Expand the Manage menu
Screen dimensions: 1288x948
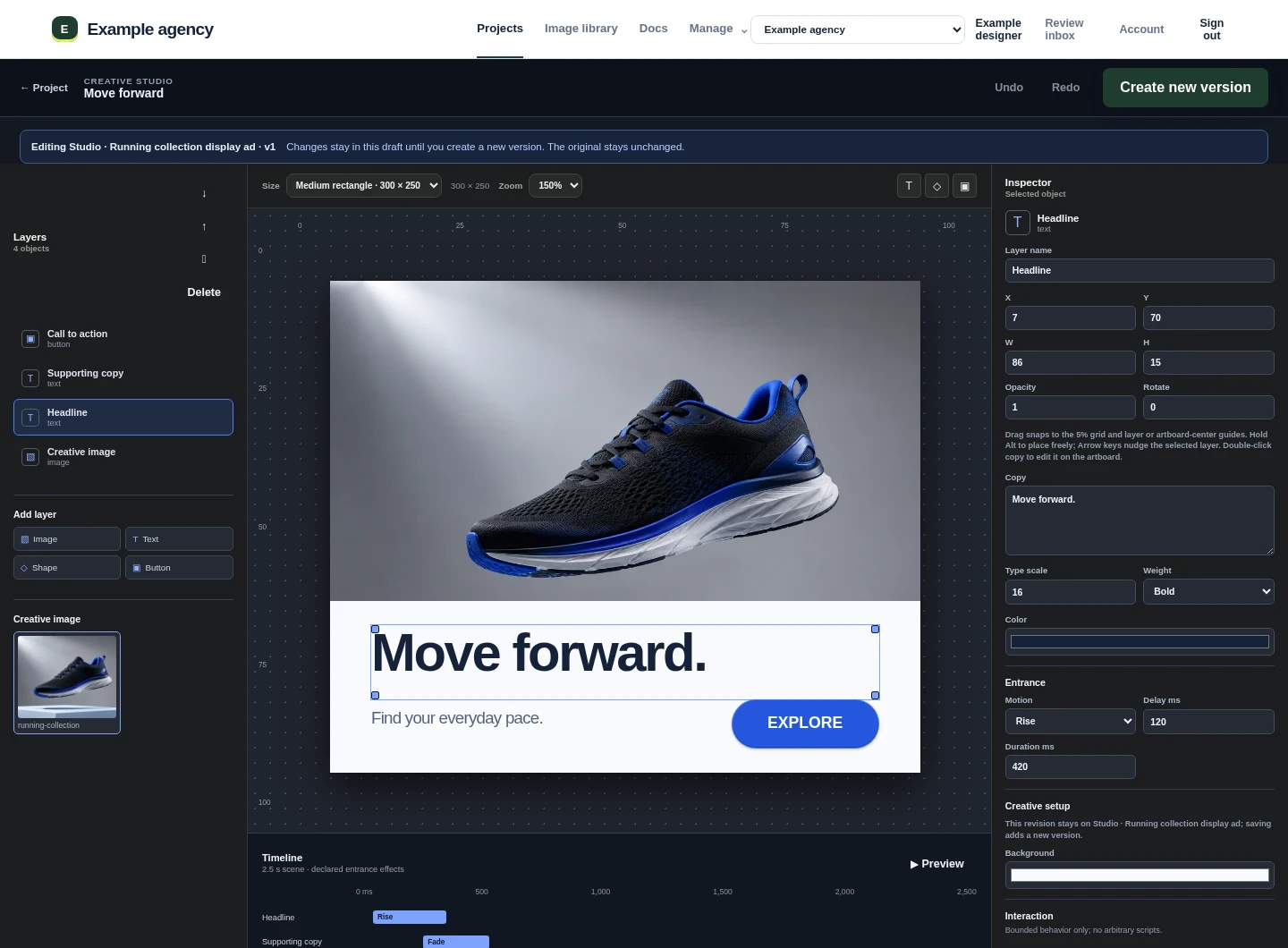[718, 29]
